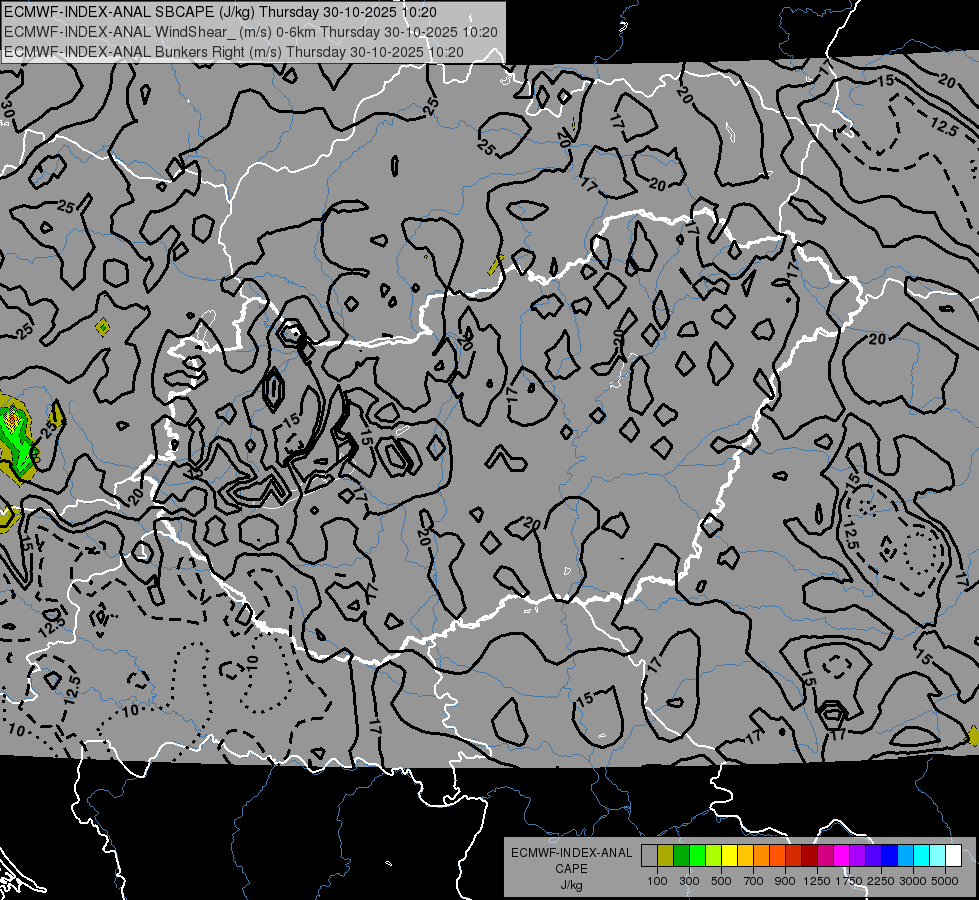The height and width of the screenshot is (900, 979).
Task: Click legend value 3000
Action: coord(913,881)
